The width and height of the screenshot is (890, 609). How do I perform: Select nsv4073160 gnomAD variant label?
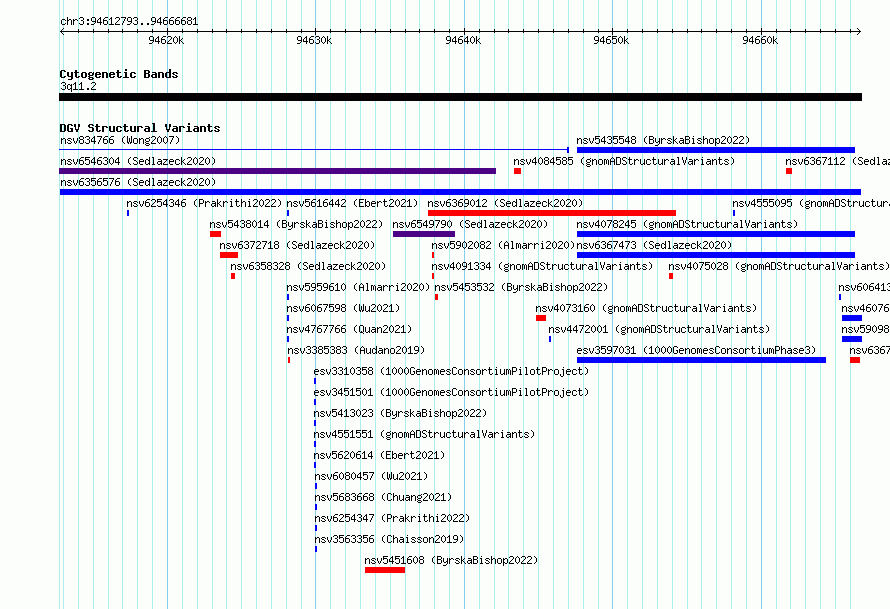(646, 308)
